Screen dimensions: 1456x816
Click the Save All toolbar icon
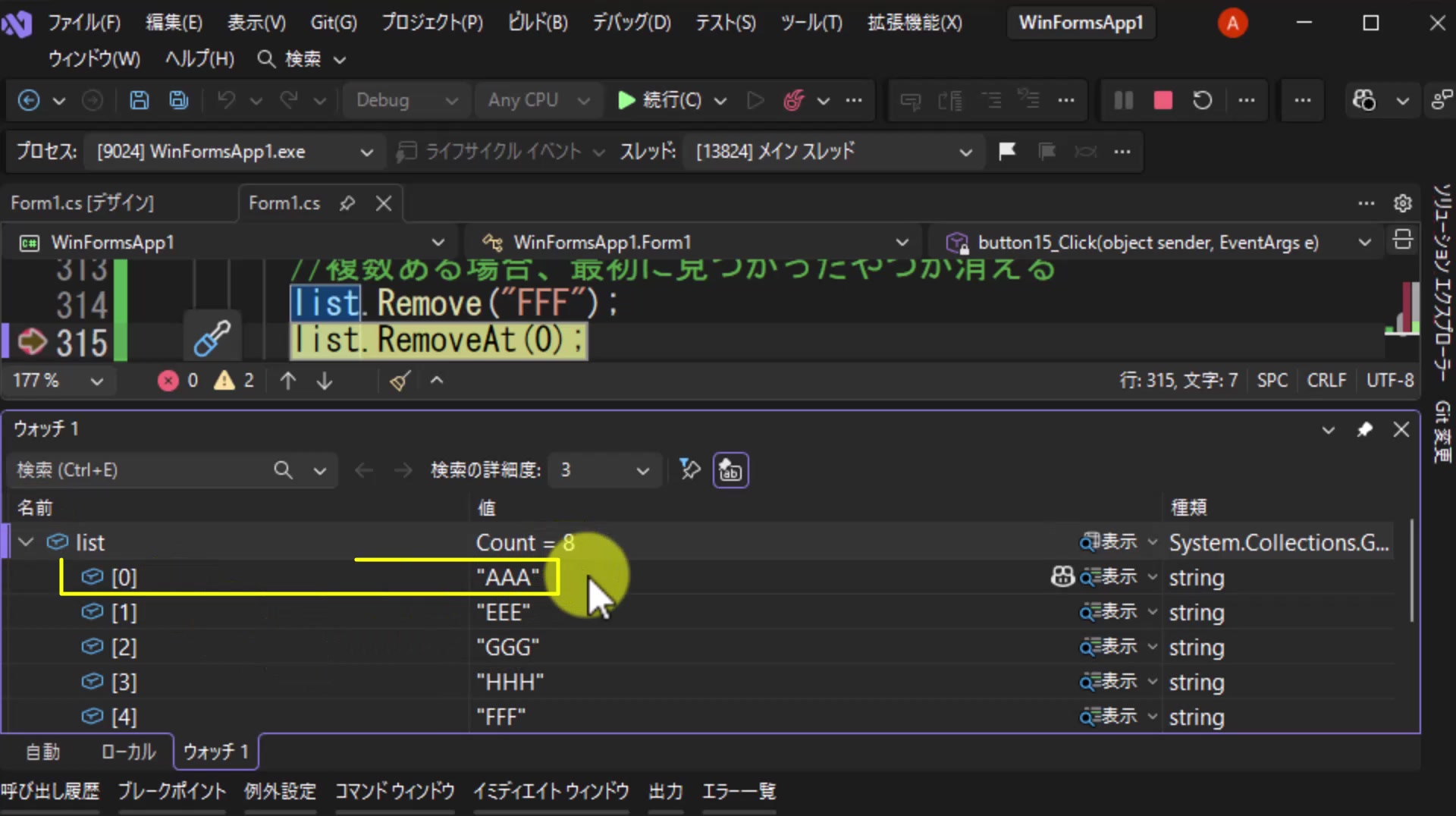click(178, 100)
